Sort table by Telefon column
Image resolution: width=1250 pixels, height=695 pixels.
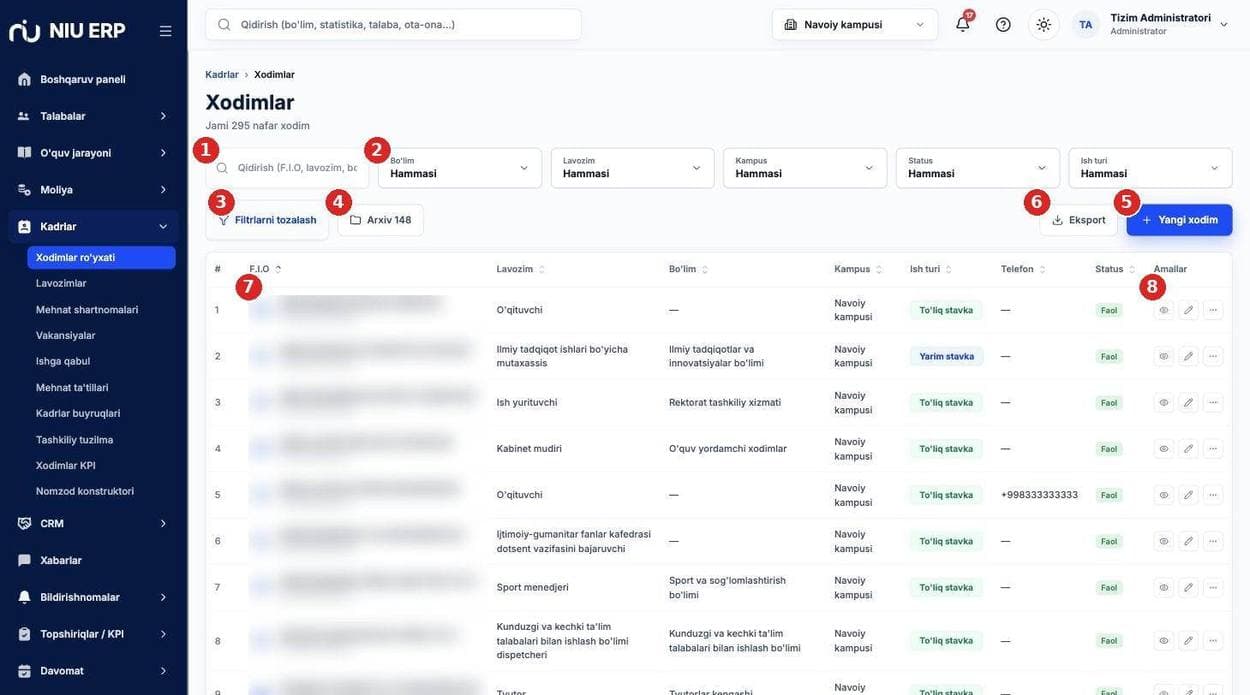coord(1023,269)
